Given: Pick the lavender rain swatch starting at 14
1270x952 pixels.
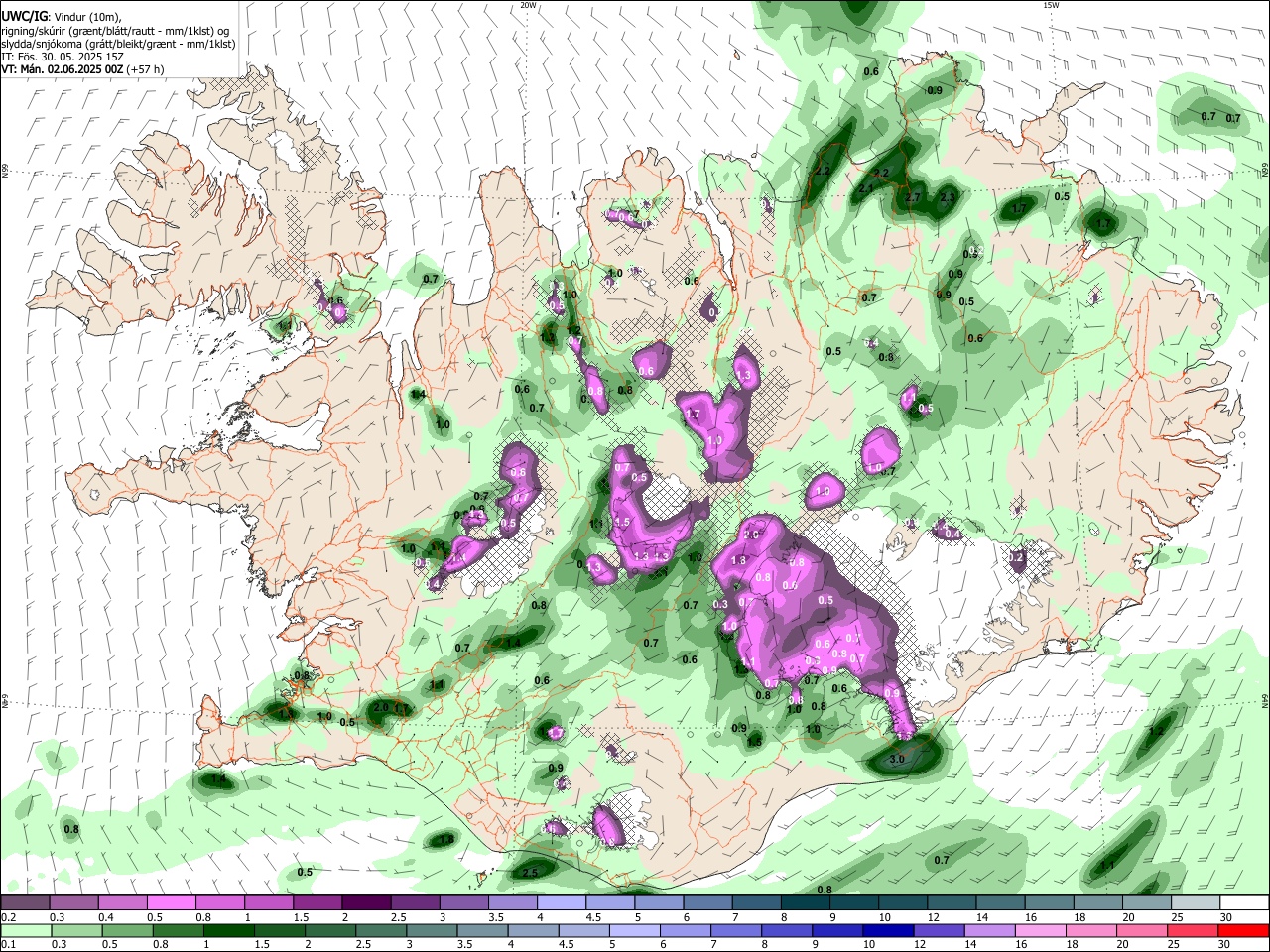Looking at the screenshot, I should tap(990, 931).
